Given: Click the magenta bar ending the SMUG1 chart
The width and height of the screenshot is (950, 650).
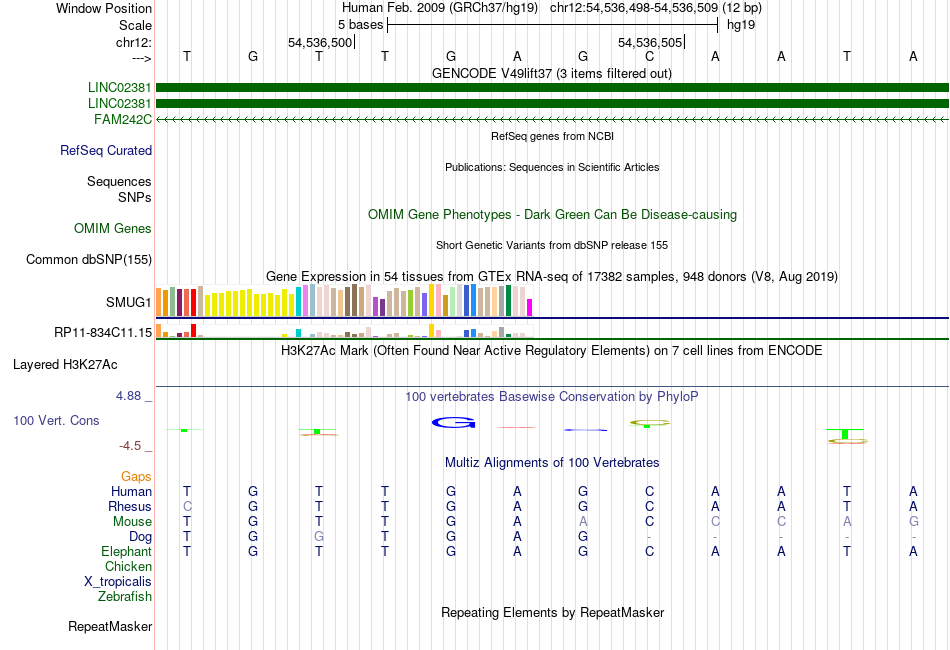Looking at the screenshot, I should click(x=530, y=308).
